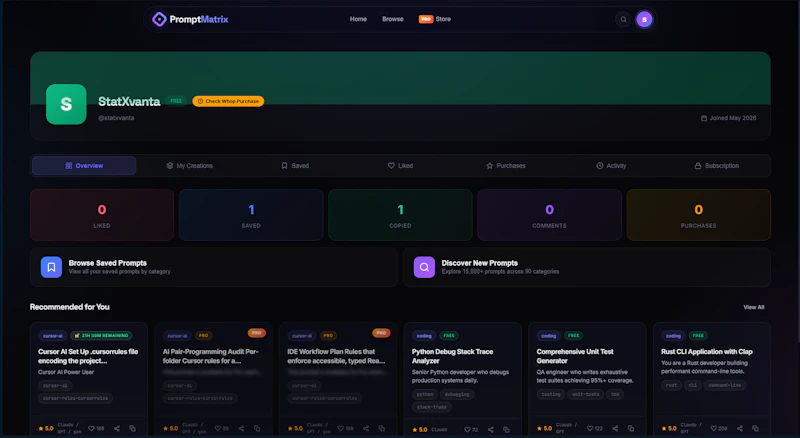This screenshot has height=438, width=800.
Task: Click the Copied stat card showing 1
Action: coord(401,215)
